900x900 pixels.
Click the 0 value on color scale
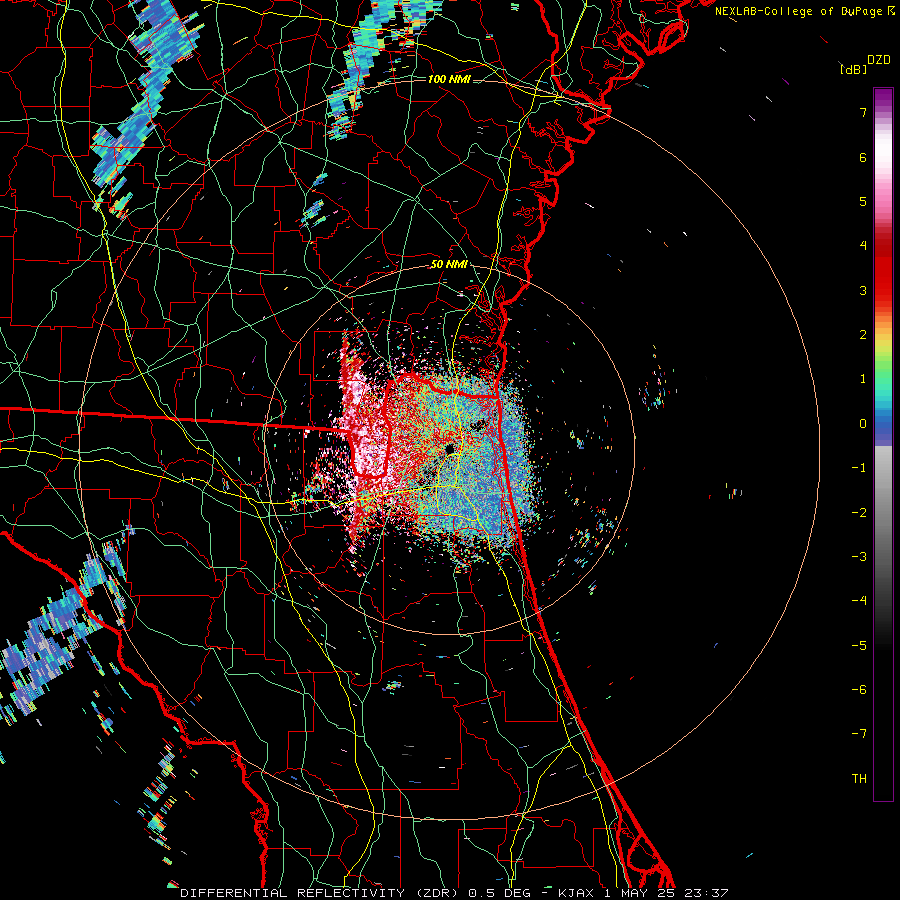click(863, 424)
